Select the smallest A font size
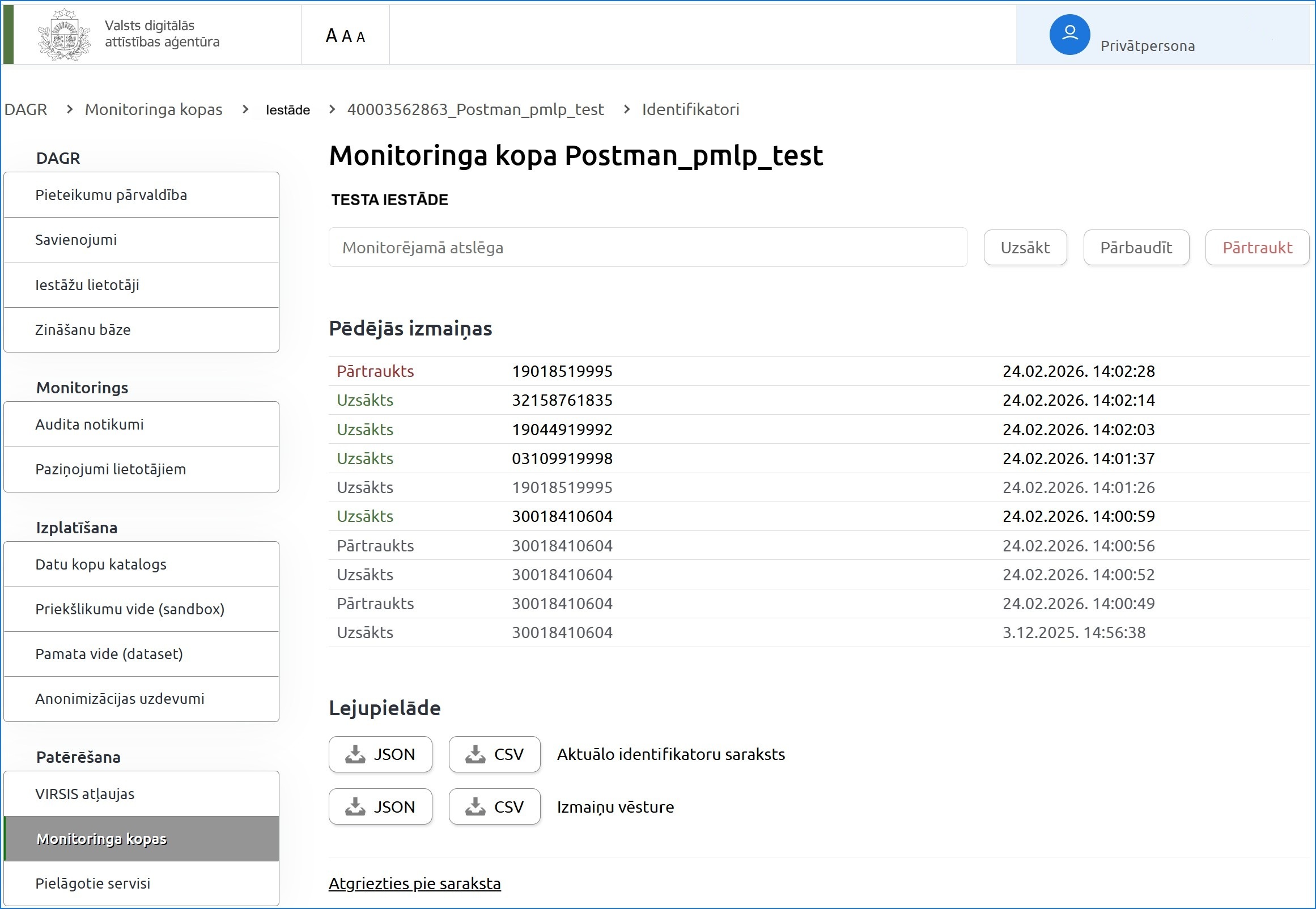This screenshot has height=909, width=1316. 360,37
